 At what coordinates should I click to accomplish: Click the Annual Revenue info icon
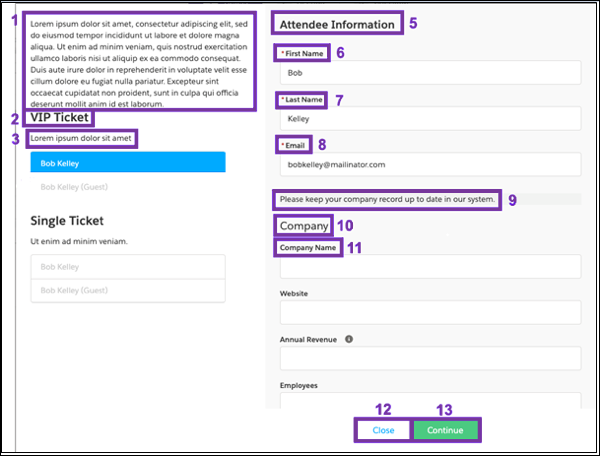348,339
